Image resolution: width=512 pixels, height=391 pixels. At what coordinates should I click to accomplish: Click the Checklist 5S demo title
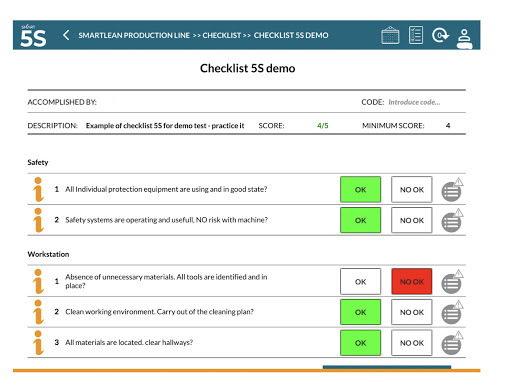247,68
